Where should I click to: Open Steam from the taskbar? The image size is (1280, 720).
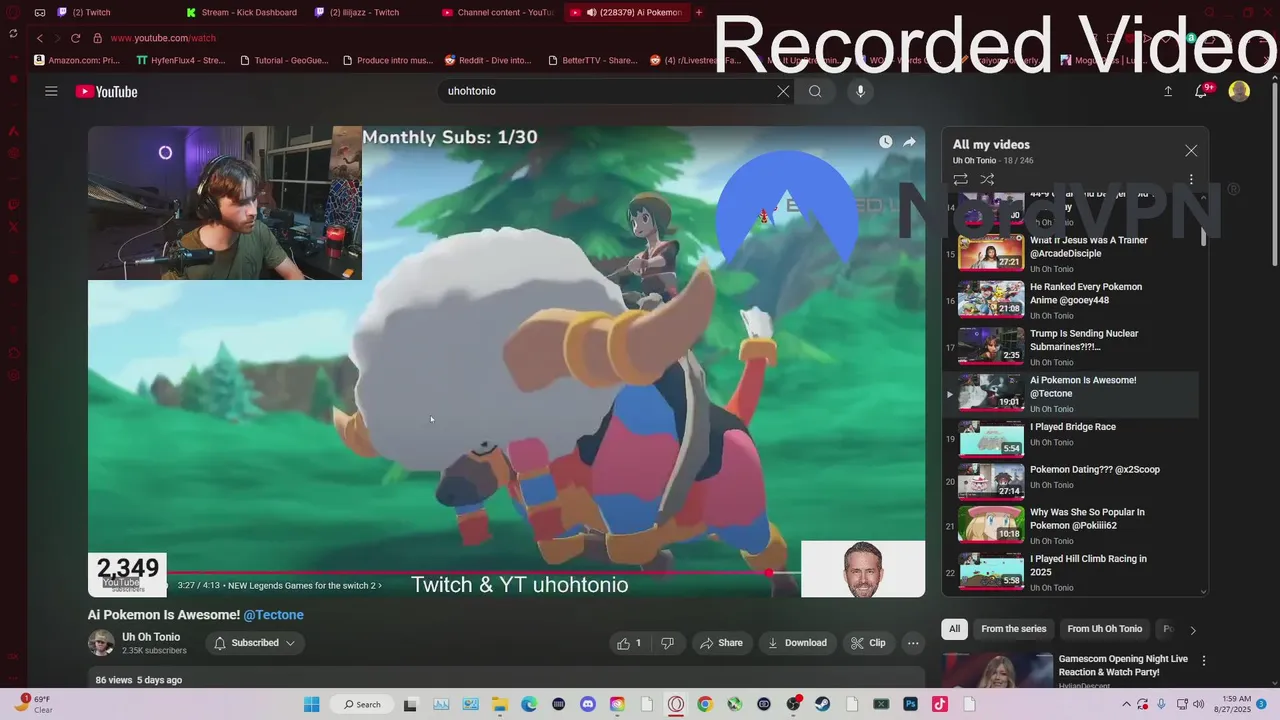coord(823,704)
